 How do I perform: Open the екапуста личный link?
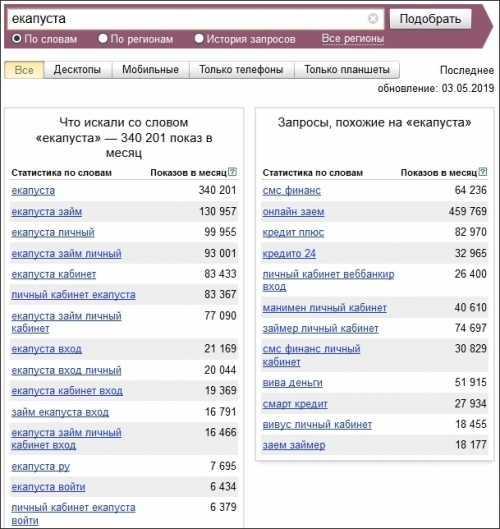point(53,232)
